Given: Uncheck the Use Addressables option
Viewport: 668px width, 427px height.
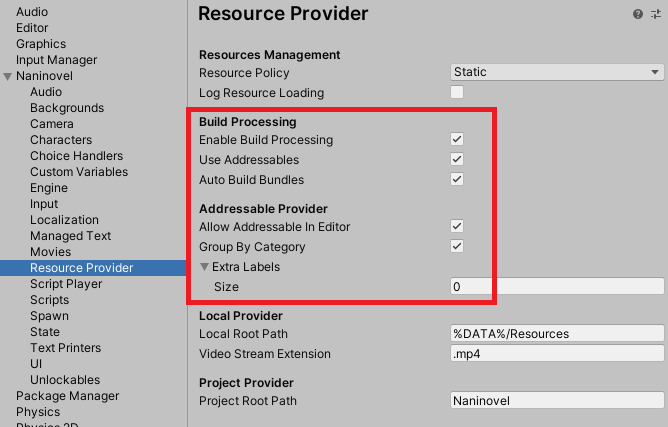Looking at the screenshot, I should 457,160.
